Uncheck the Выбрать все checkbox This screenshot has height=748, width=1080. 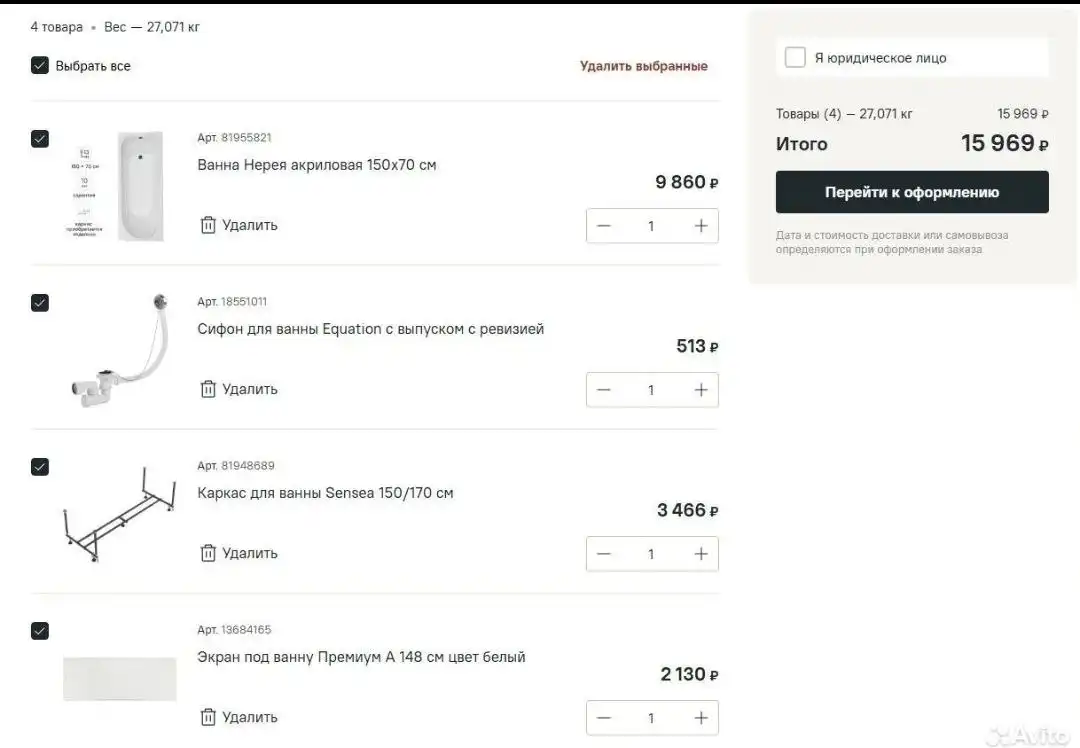click(39, 65)
